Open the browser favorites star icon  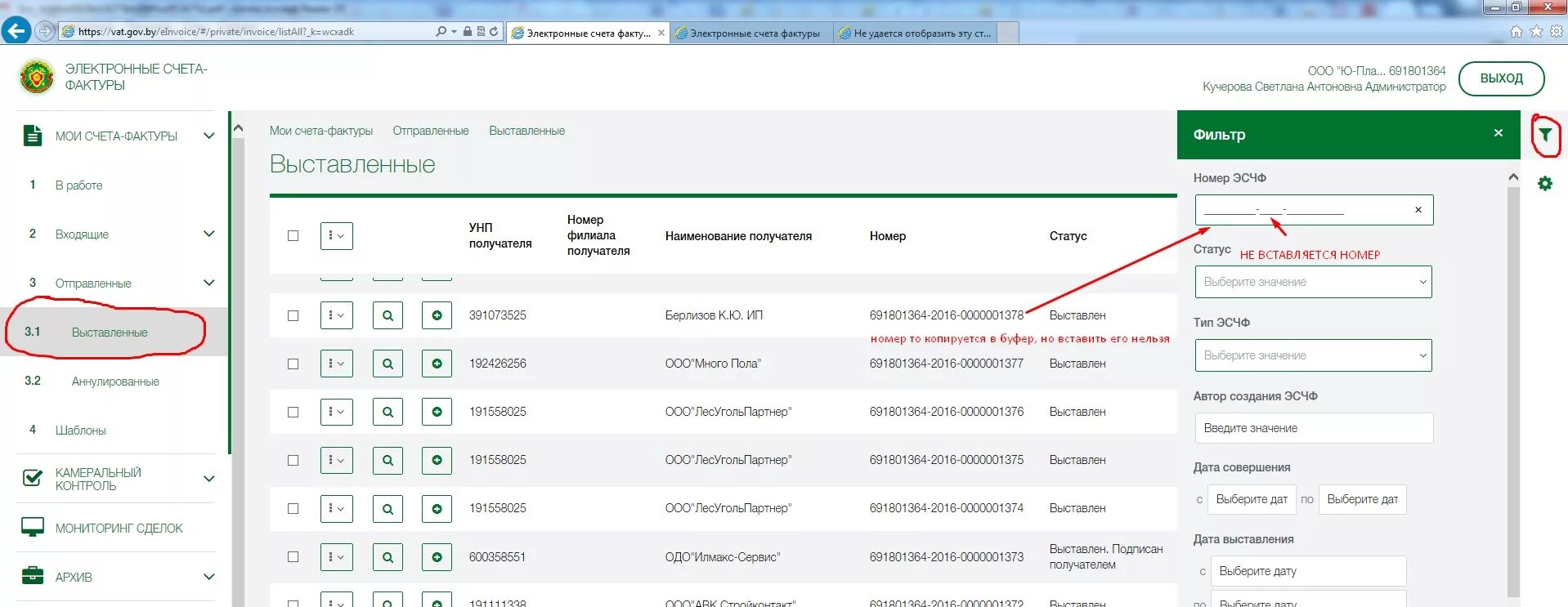pyautogui.click(x=1536, y=31)
